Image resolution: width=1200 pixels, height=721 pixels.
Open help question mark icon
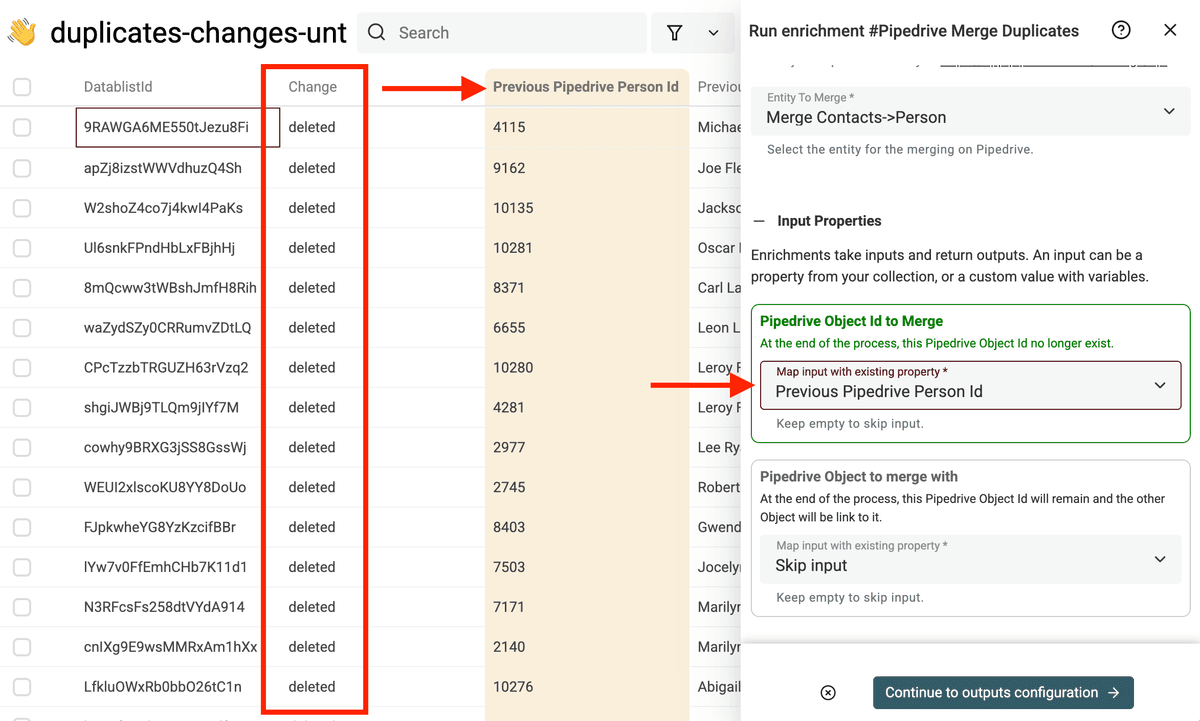point(1121,30)
